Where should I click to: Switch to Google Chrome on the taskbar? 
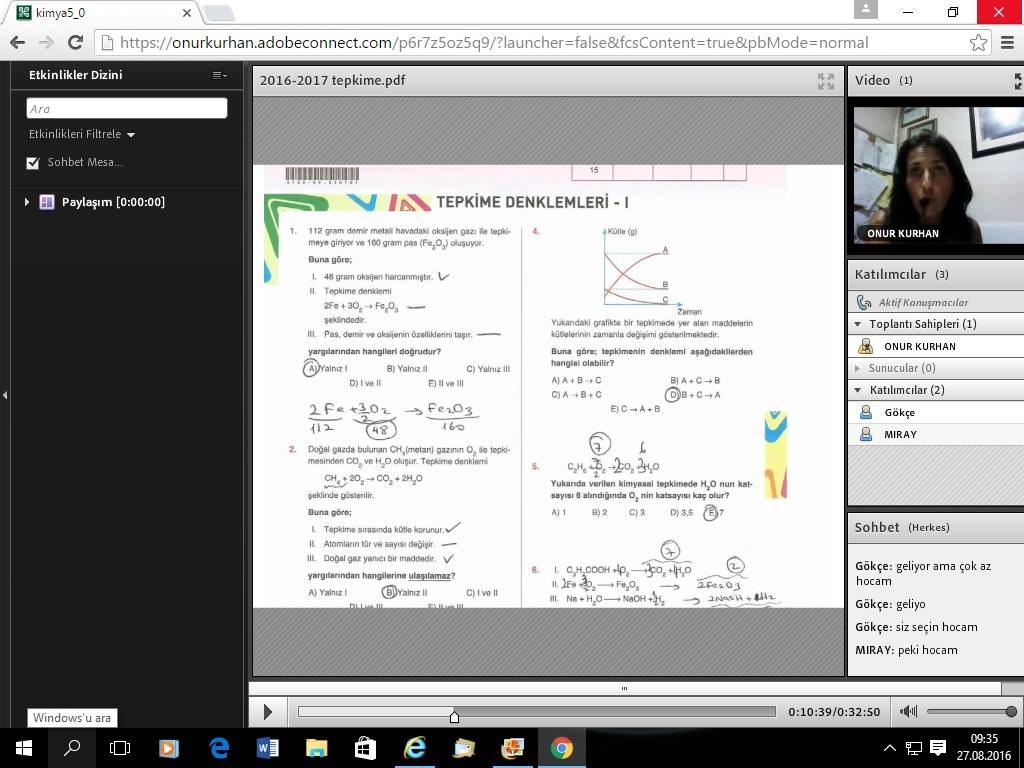click(562, 748)
